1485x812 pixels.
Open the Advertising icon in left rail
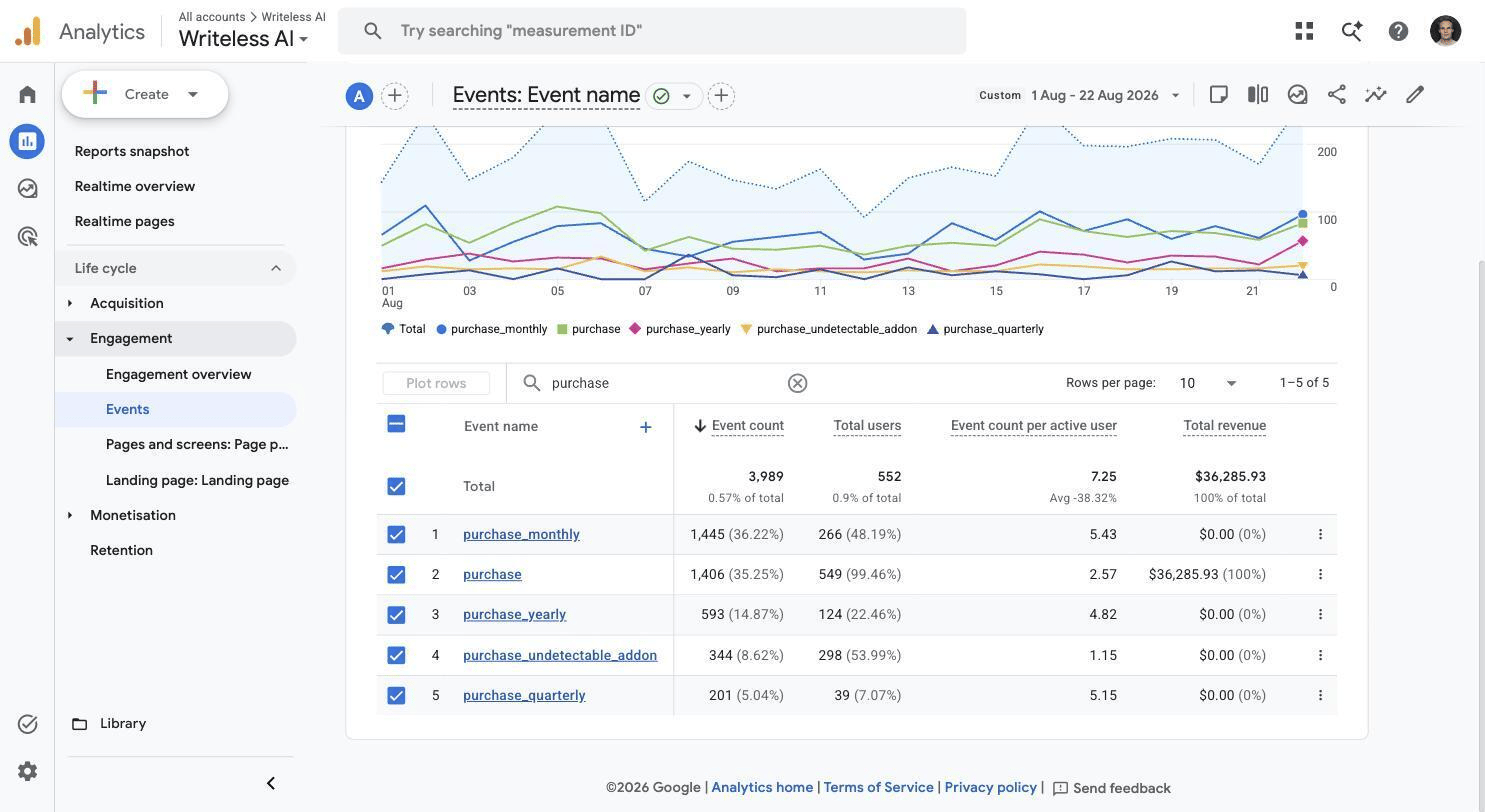click(27, 236)
